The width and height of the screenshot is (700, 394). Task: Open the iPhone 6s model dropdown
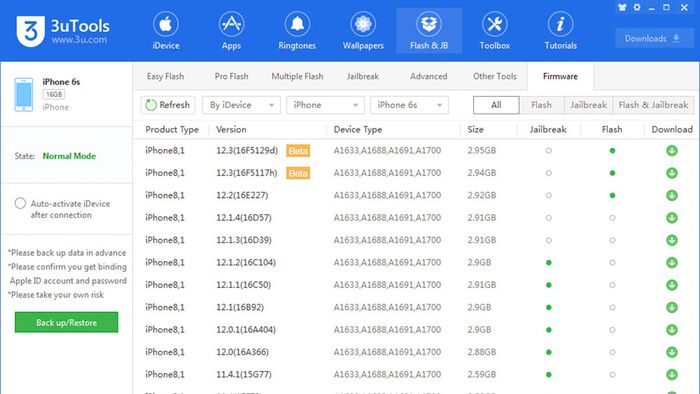(x=409, y=105)
